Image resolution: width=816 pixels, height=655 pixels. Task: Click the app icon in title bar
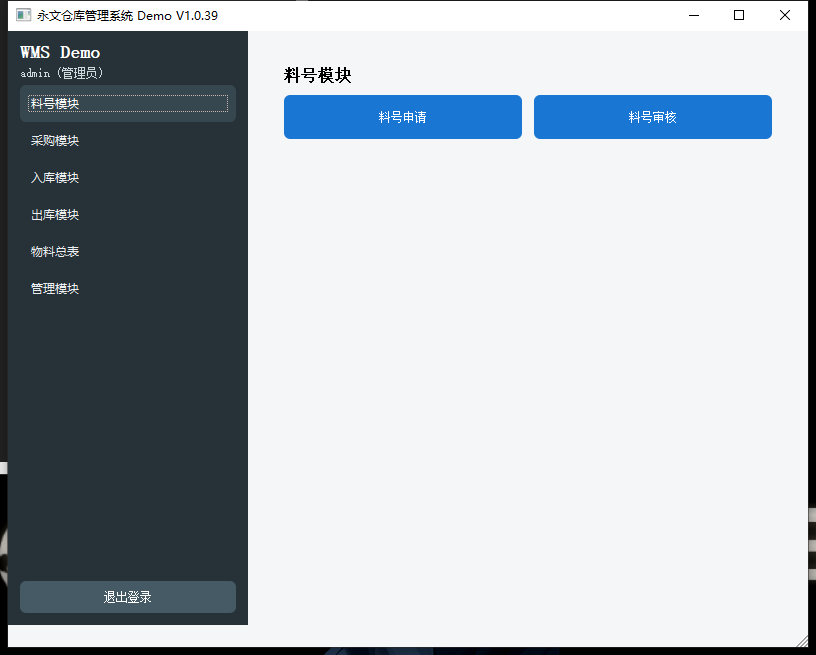23,15
